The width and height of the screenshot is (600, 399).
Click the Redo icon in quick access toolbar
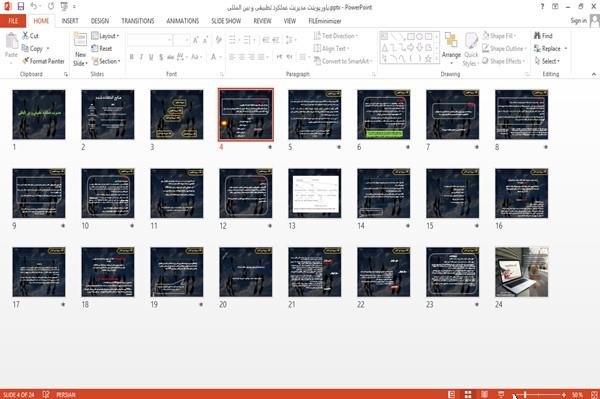[x=51, y=7]
